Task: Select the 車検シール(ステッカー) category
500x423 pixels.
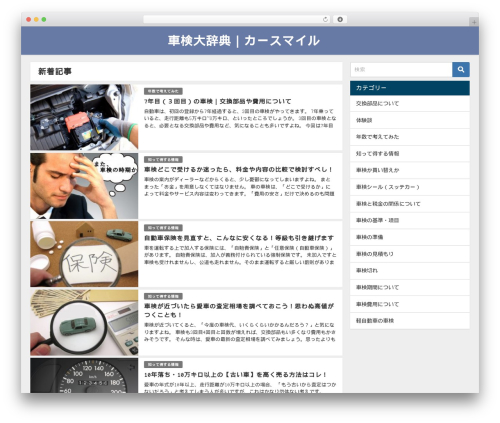Action: click(x=410, y=187)
